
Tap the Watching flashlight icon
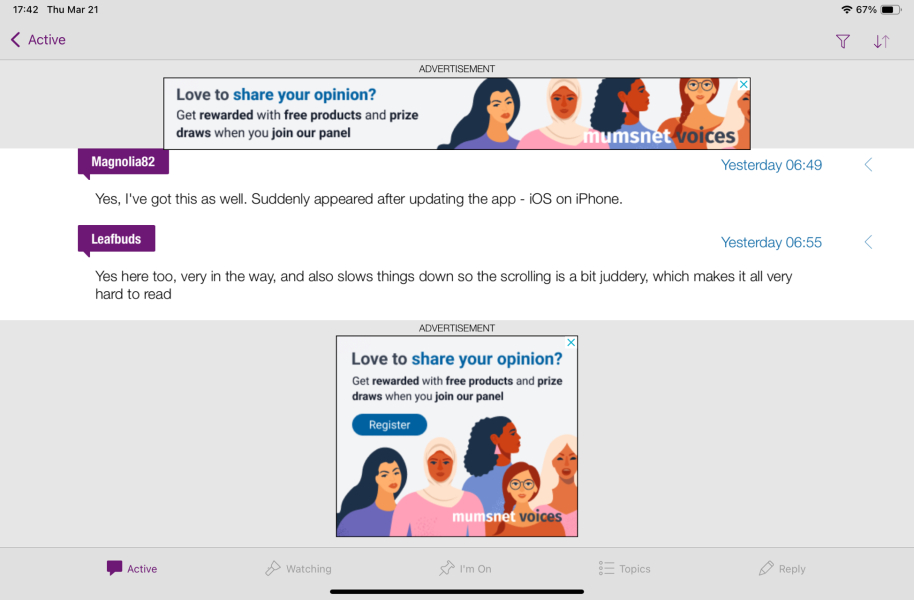(272, 568)
